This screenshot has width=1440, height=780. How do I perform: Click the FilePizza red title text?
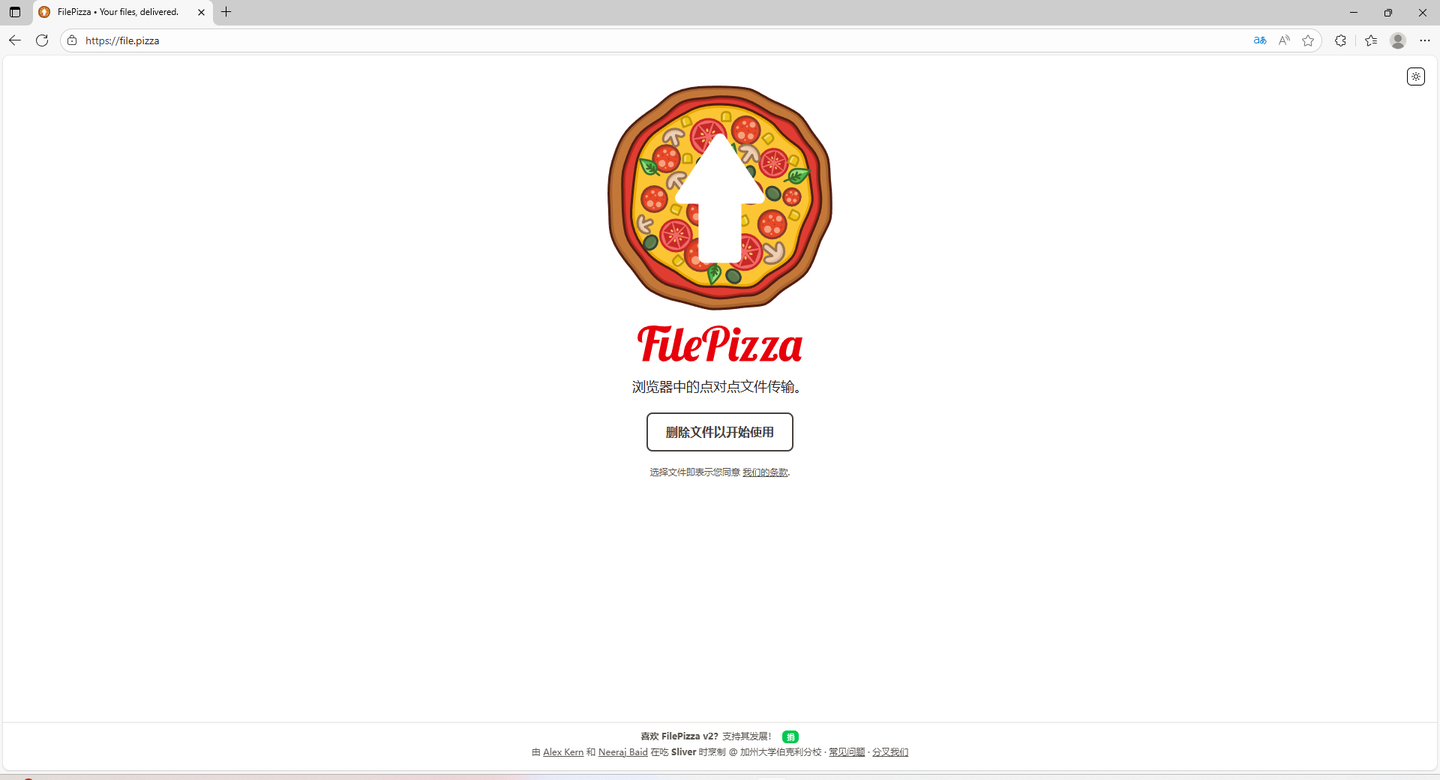[720, 344]
